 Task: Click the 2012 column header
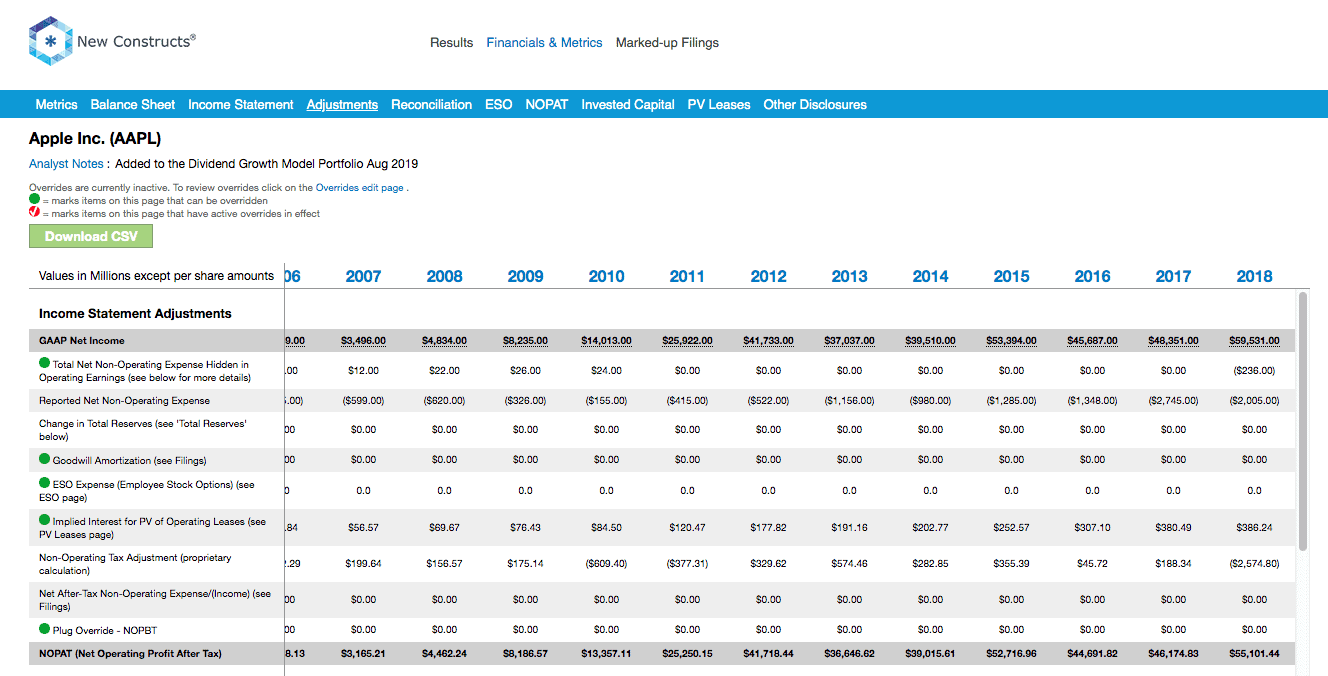click(x=768, y=276)
